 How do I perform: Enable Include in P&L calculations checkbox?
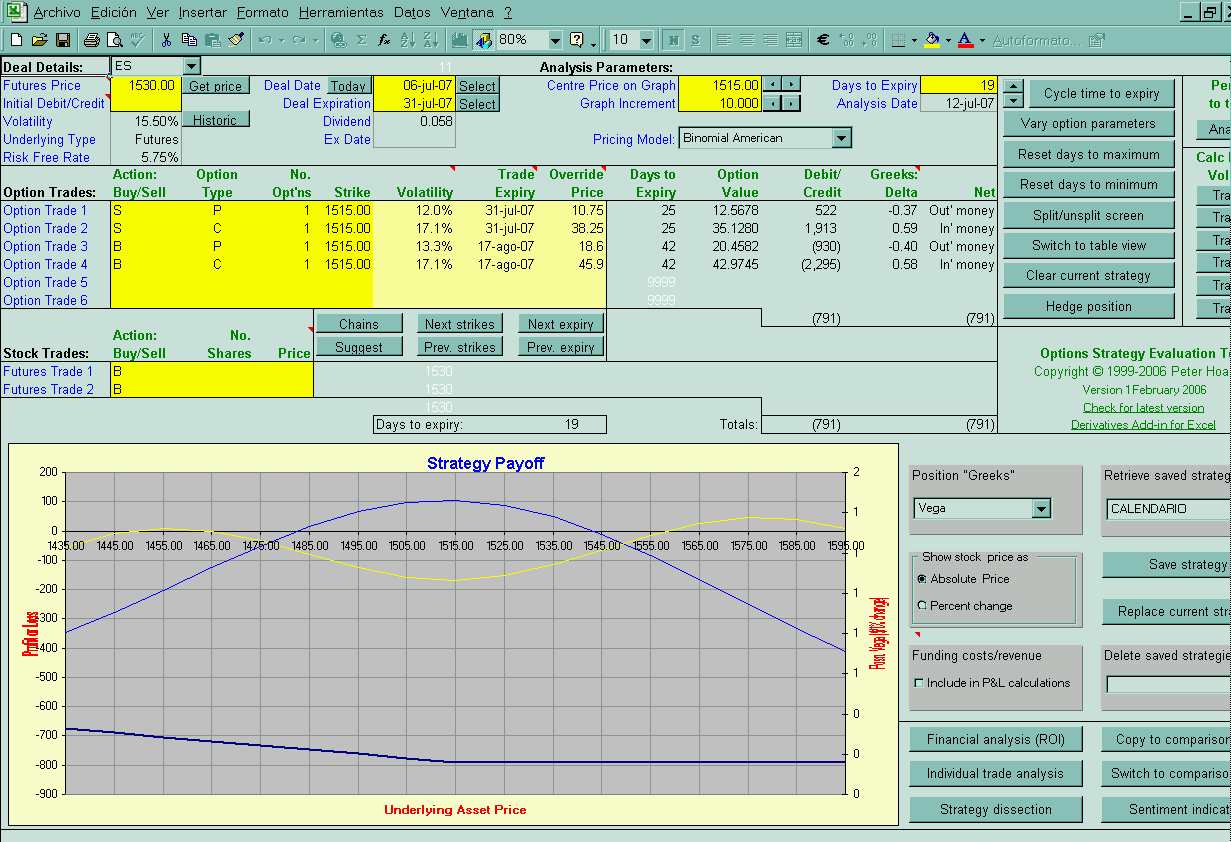point(919,683)
